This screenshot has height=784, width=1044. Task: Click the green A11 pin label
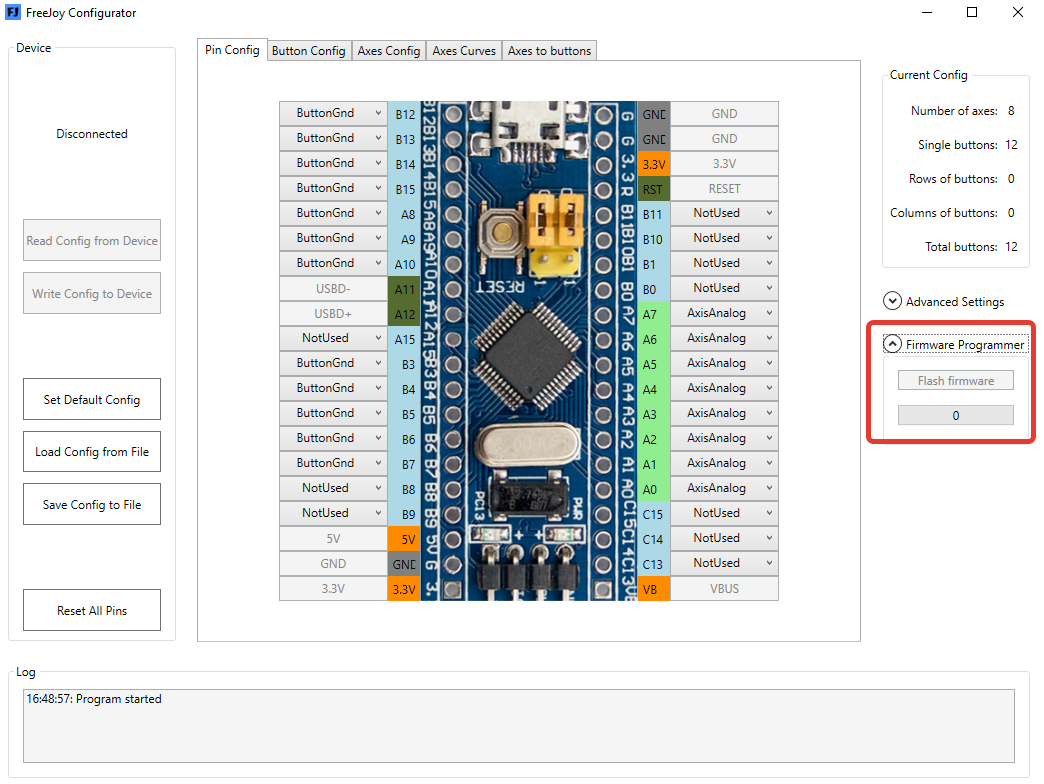404,289
